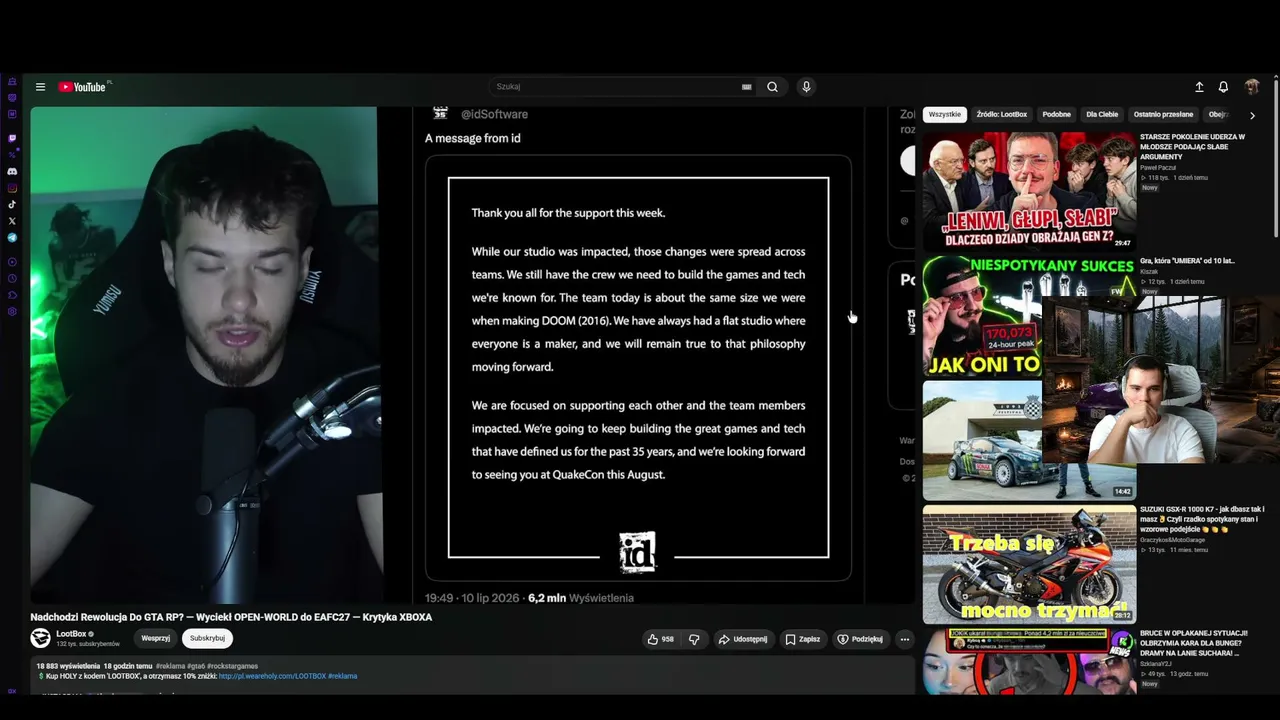Like the video with 958 likes
This screenshot has height=720, width=1280.
click(x=660, y=639)
